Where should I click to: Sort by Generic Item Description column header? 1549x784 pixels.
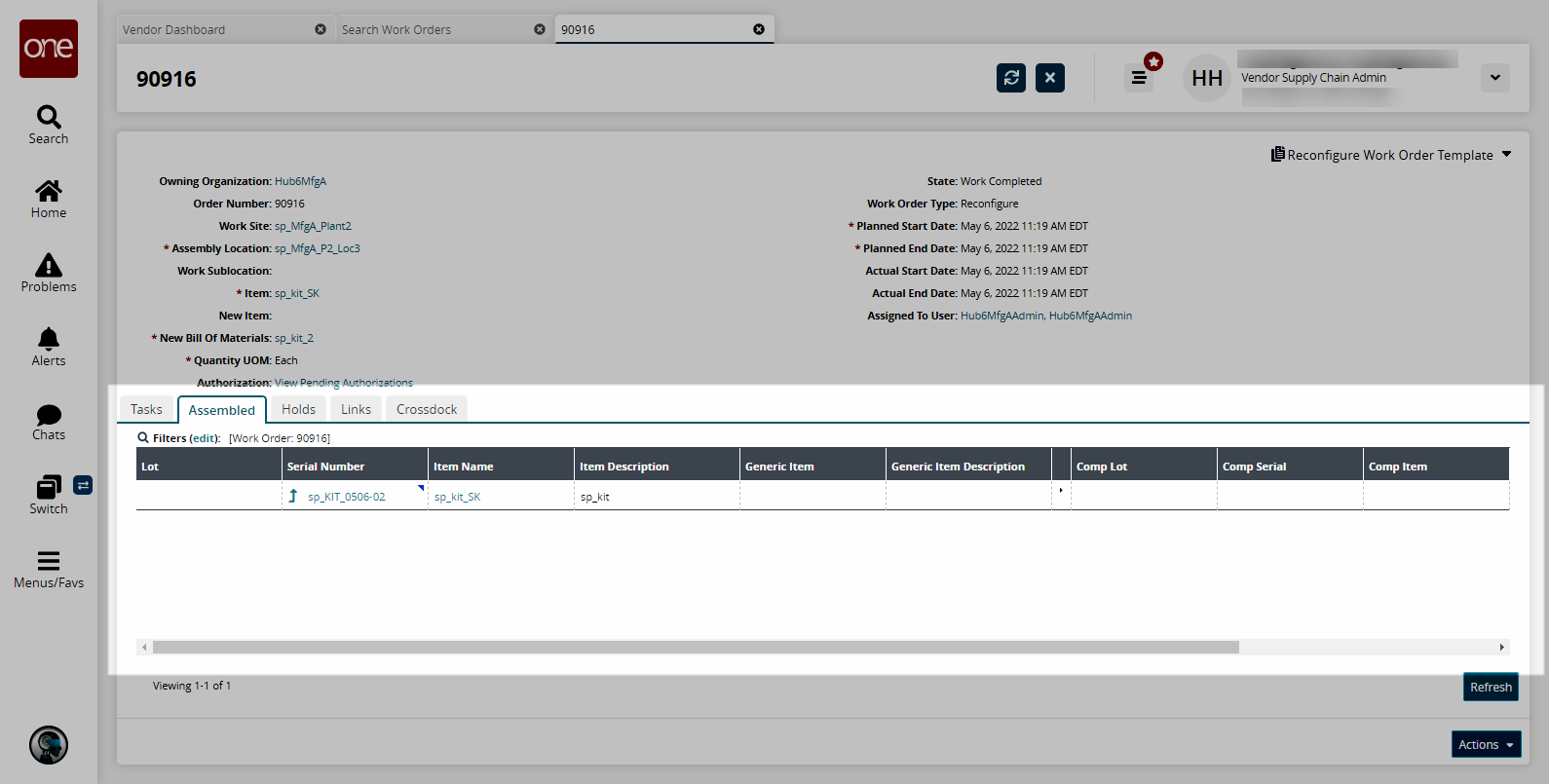click(968, 467)
